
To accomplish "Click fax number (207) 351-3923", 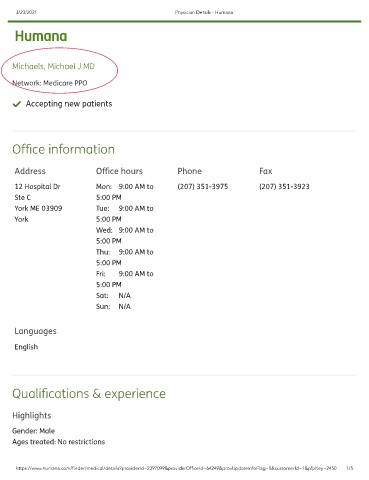I will coord(284,186).
